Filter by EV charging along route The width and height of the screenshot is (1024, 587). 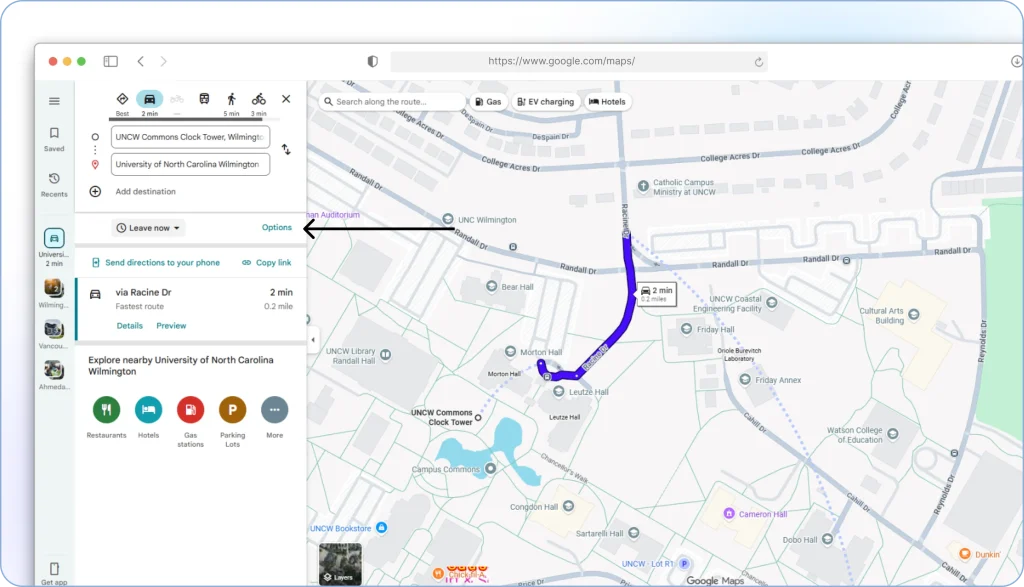(x=545, y=102)
